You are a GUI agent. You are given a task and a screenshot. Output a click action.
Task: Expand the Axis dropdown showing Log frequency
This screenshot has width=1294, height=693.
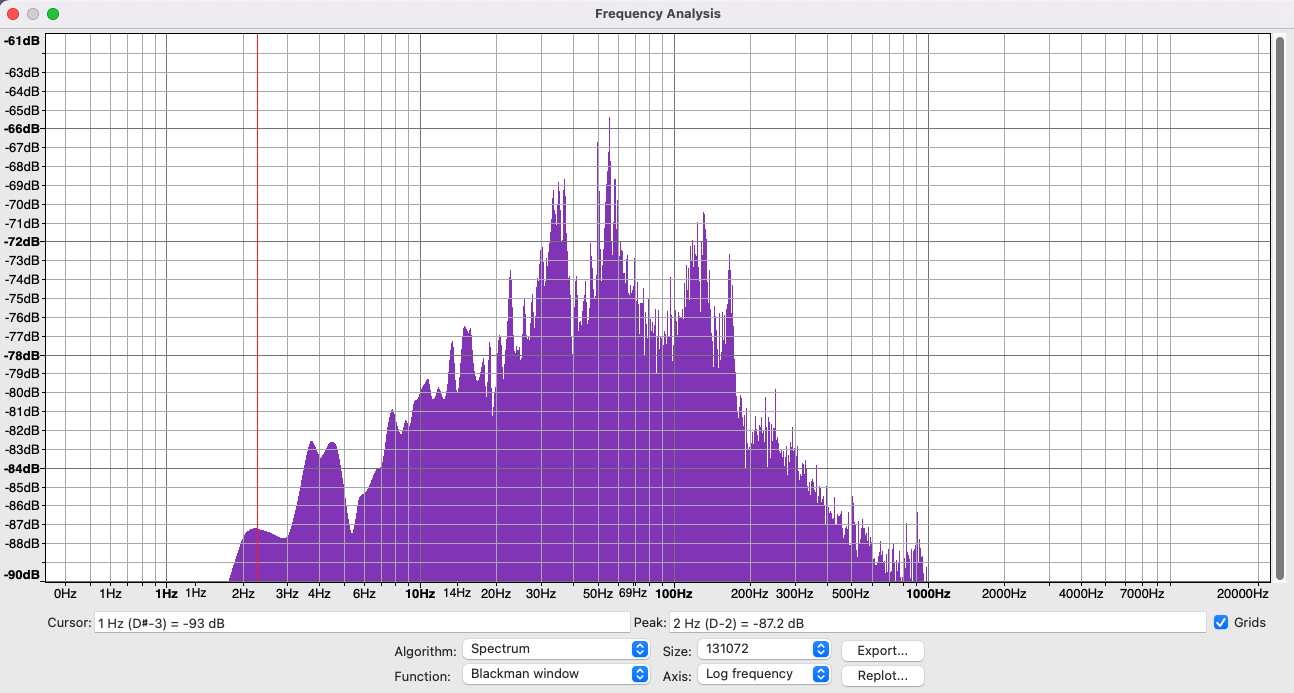(x=762, y=674)
